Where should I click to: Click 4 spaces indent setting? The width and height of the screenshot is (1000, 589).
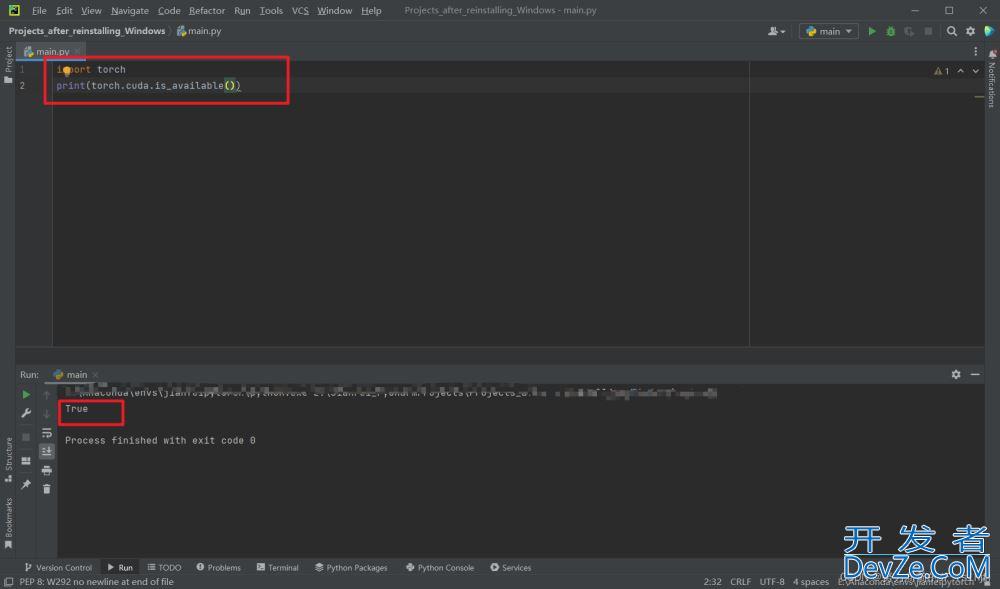point(811,581)
